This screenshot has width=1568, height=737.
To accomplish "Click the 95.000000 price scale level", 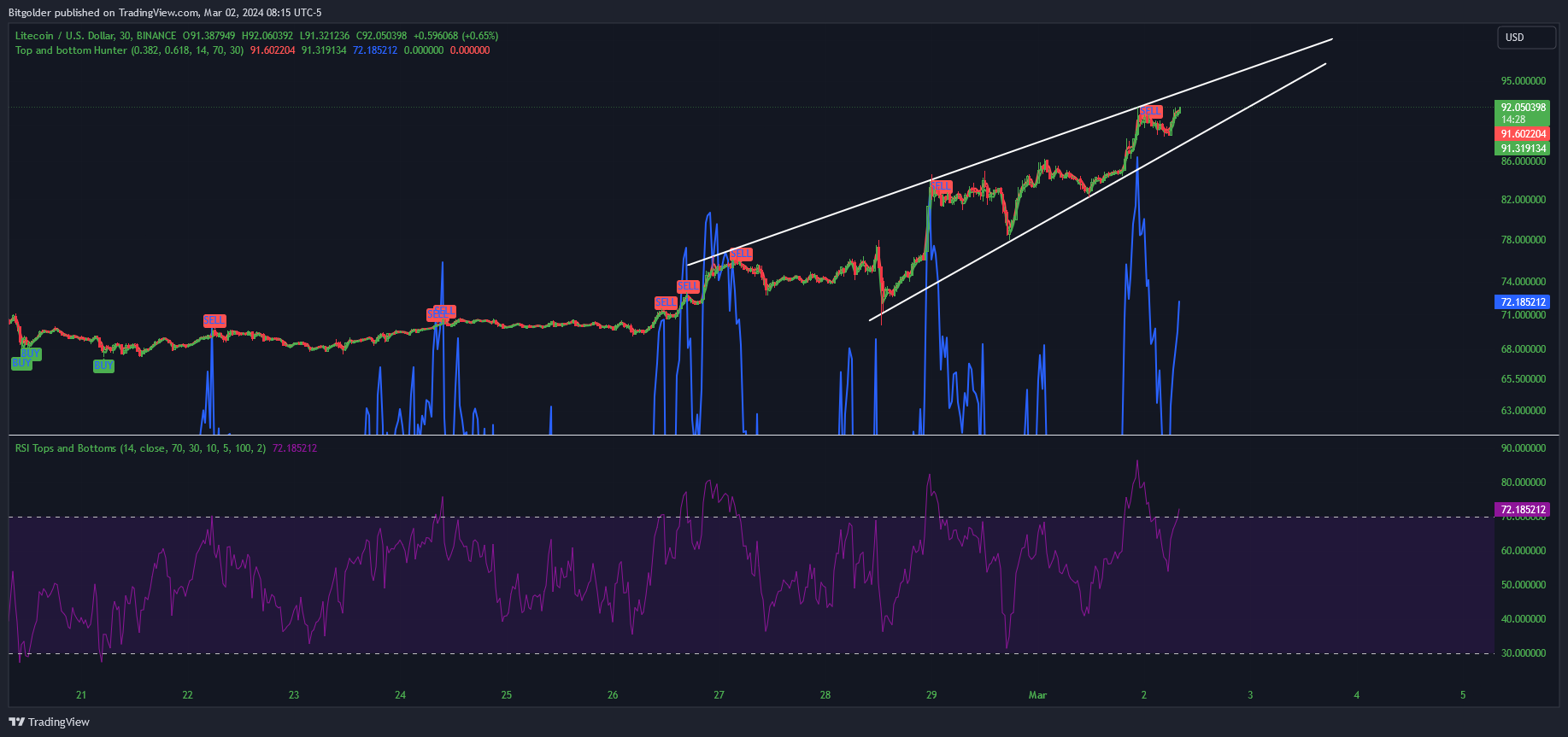I will click(x=1524, y=81).
